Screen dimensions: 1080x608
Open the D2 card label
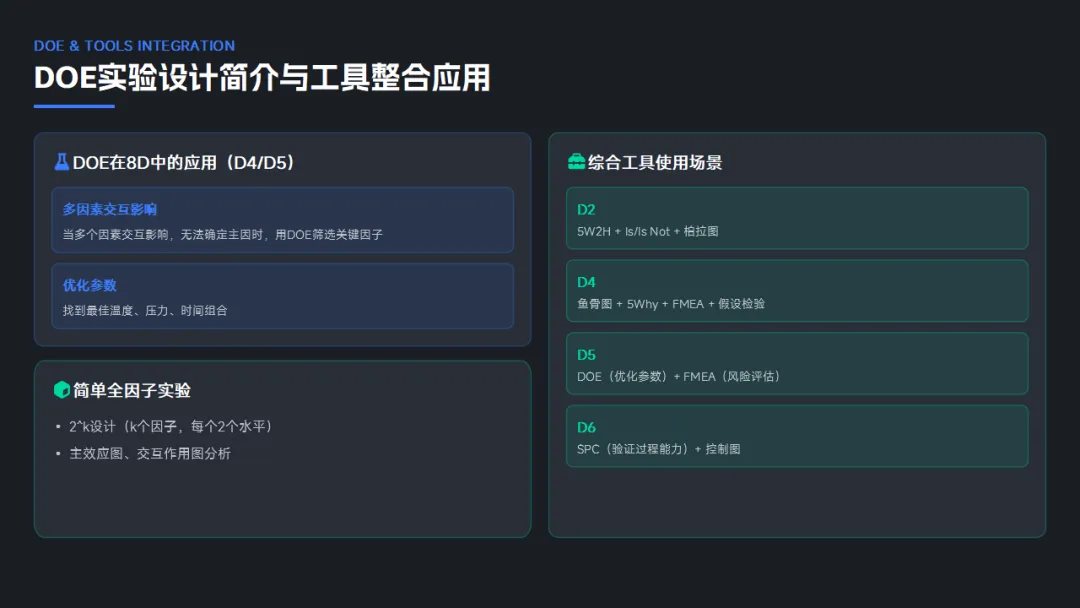coord(586,209)
